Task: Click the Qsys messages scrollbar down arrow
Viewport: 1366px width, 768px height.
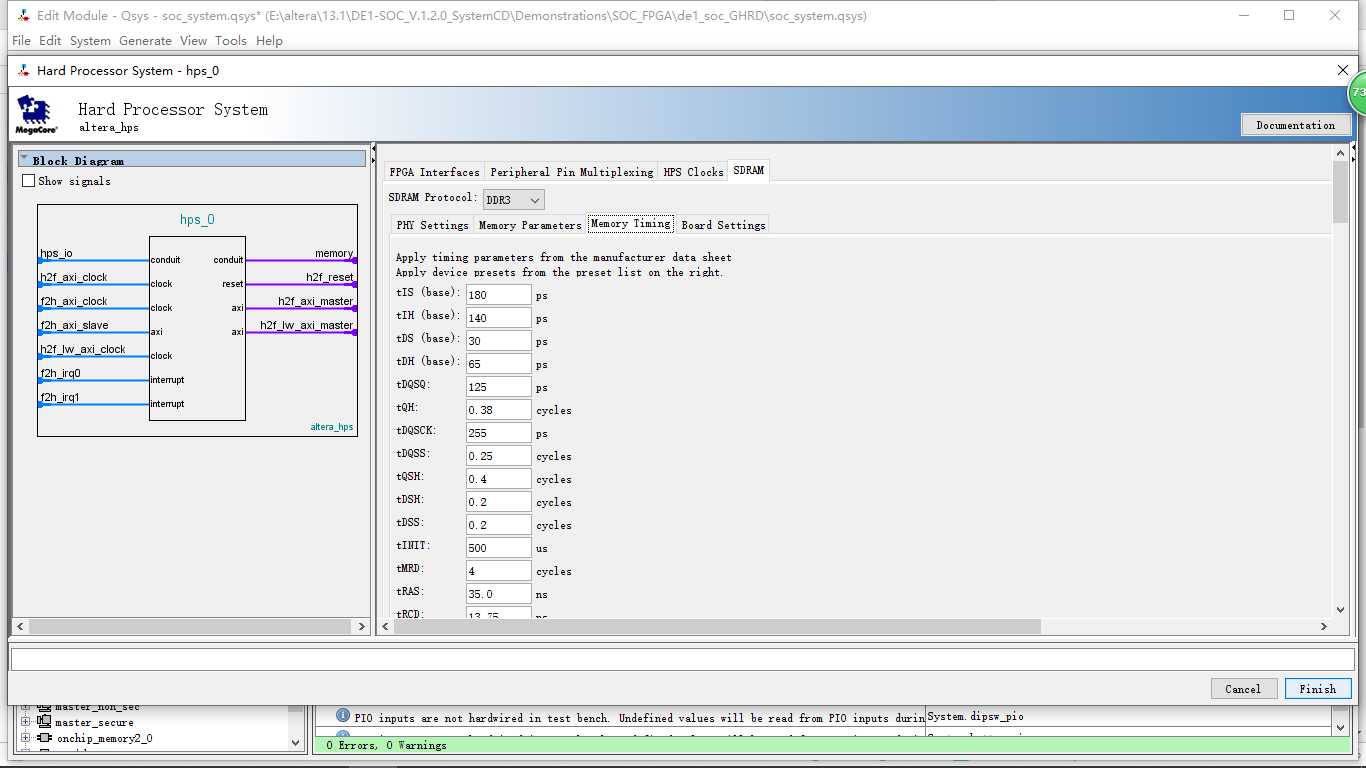Action: (1341, 728)
